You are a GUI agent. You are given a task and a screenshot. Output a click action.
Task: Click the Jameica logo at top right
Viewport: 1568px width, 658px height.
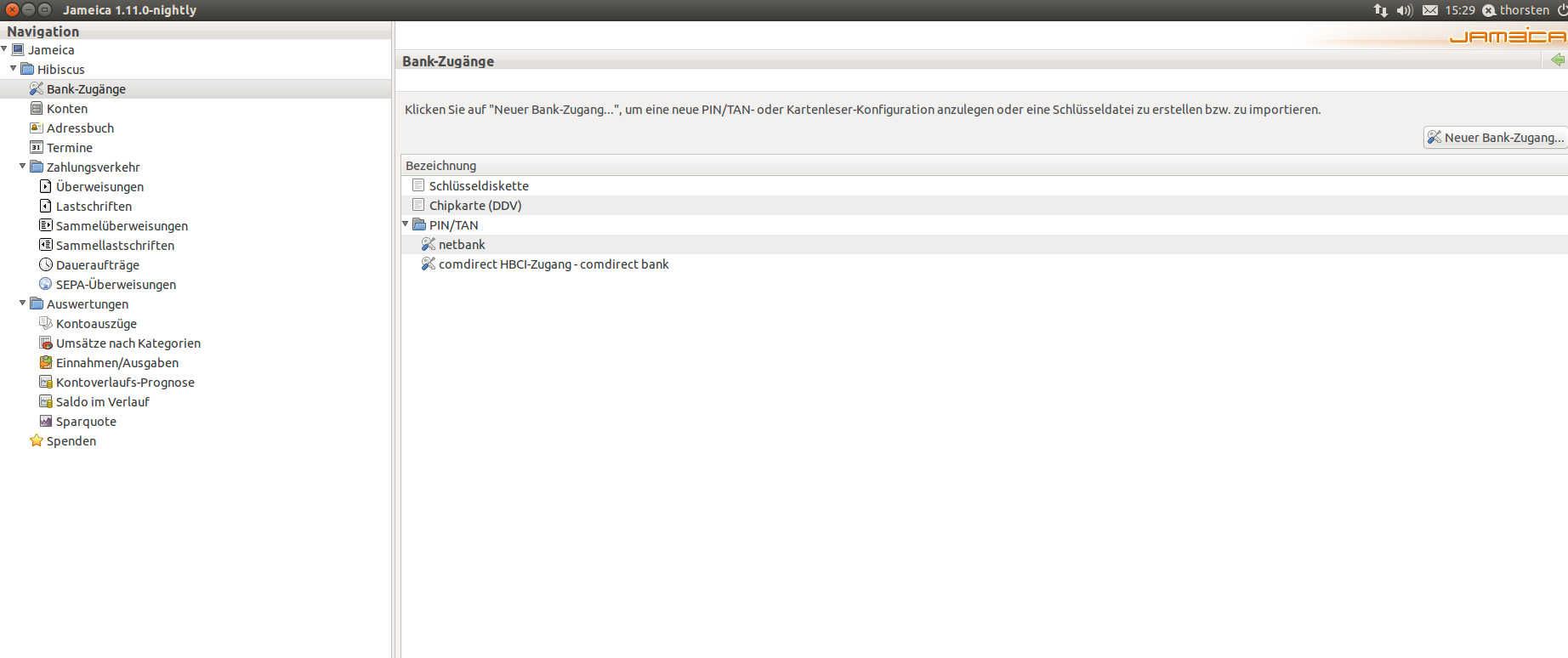[x=1506, y=36]
